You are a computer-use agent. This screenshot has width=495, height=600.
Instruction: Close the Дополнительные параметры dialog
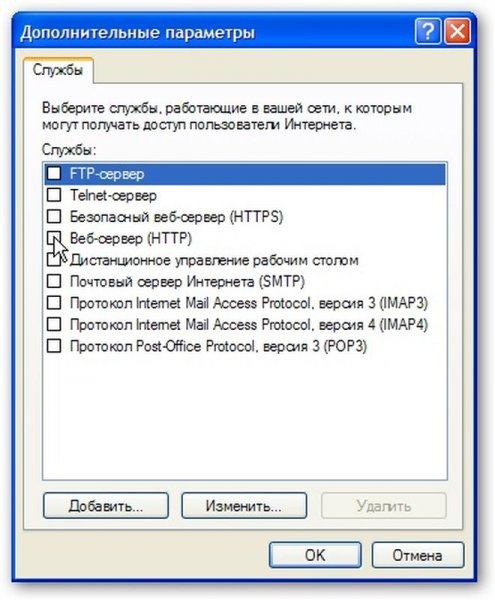pos(457,32)
